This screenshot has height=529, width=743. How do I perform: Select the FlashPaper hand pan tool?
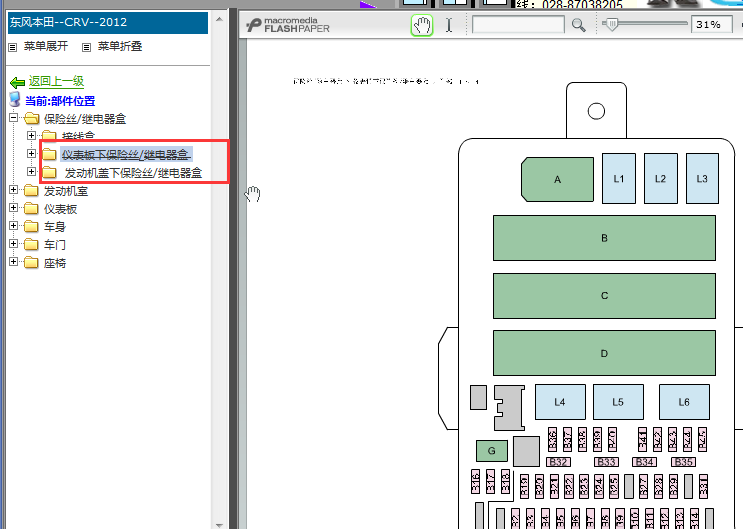coord(422,25)
